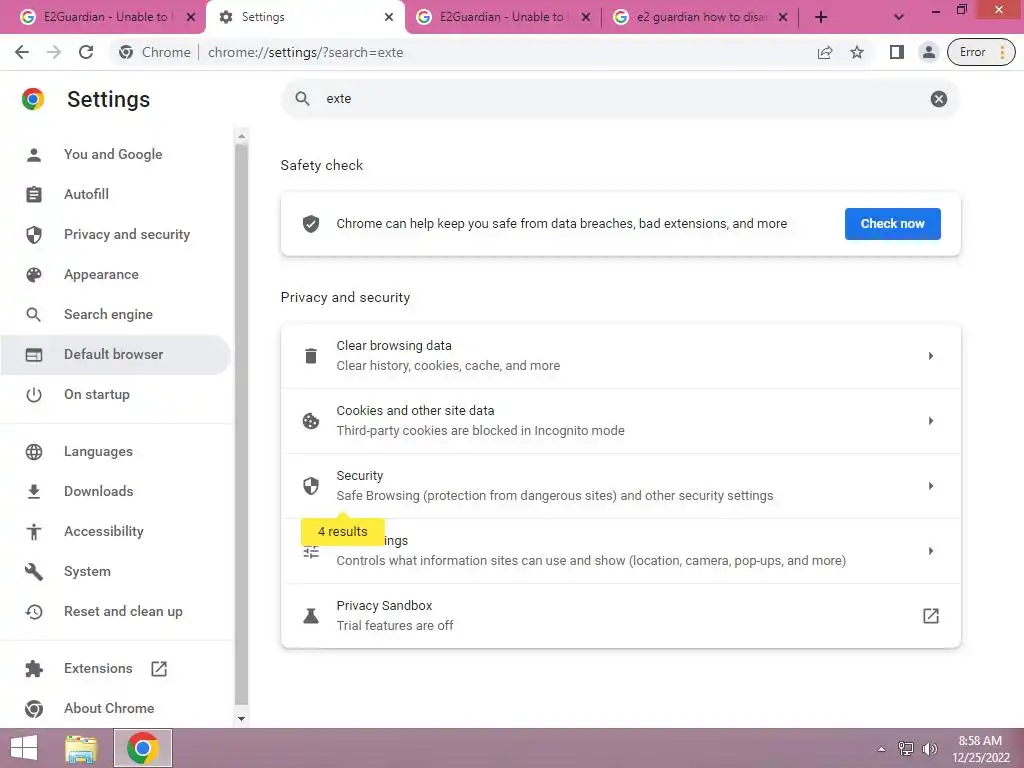The width and height of the screenshot is (1024, 768).
Task: Click the search magnifier icon in settings search
Action: tap(302, 99)
